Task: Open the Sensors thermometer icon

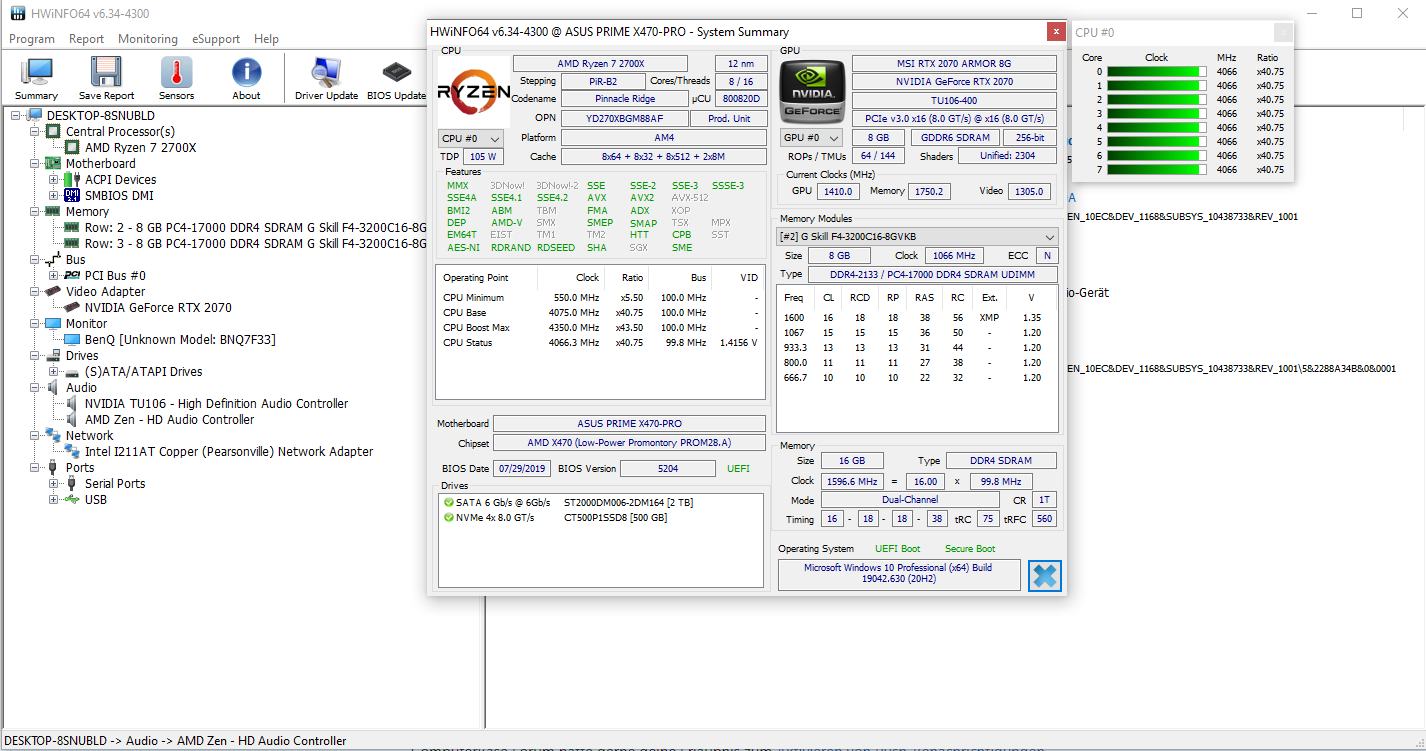Action: [x=176, y=79]
